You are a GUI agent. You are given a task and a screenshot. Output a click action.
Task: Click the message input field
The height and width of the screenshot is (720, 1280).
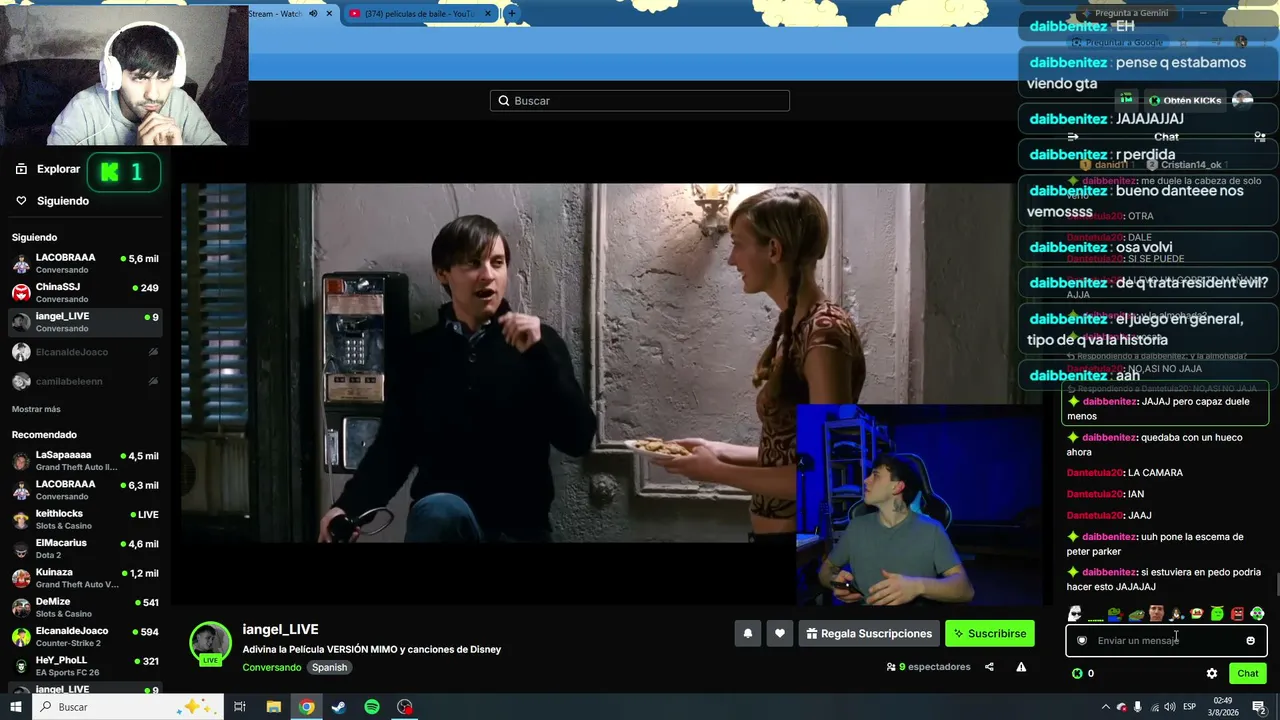(1166, 640)
